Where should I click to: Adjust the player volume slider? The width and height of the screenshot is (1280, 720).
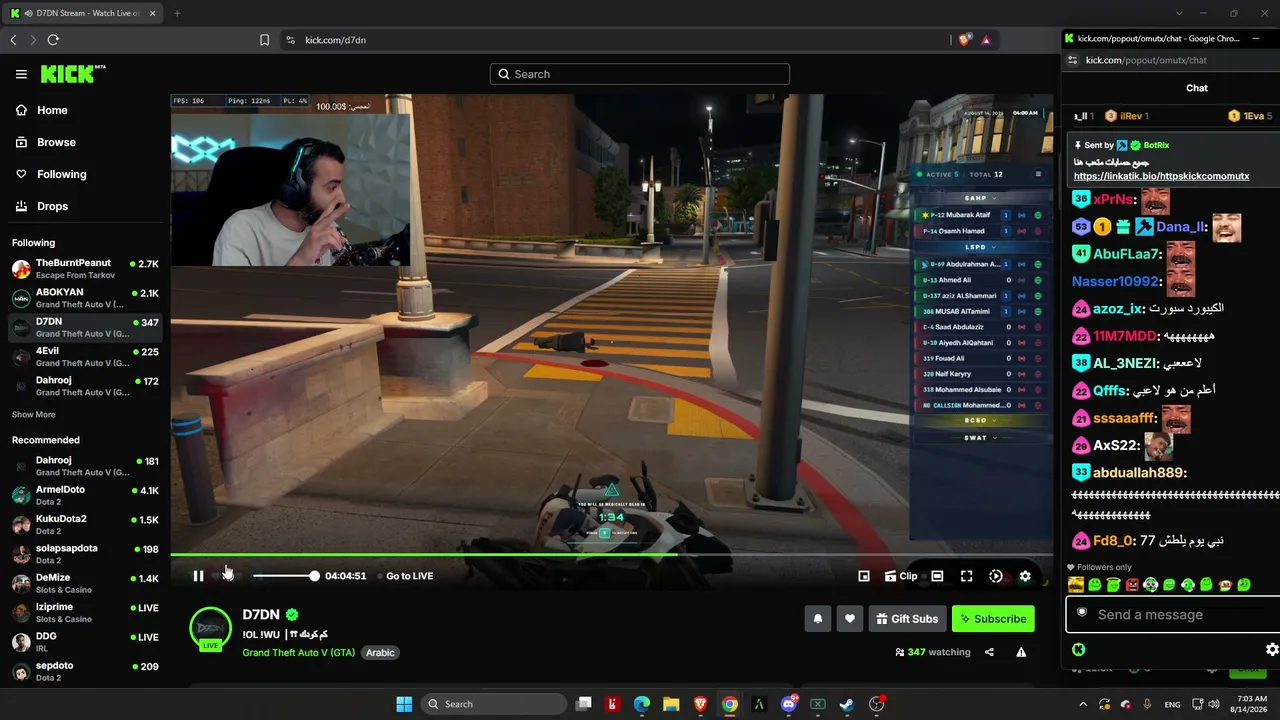pyautogui.click(x=285, y=576)
